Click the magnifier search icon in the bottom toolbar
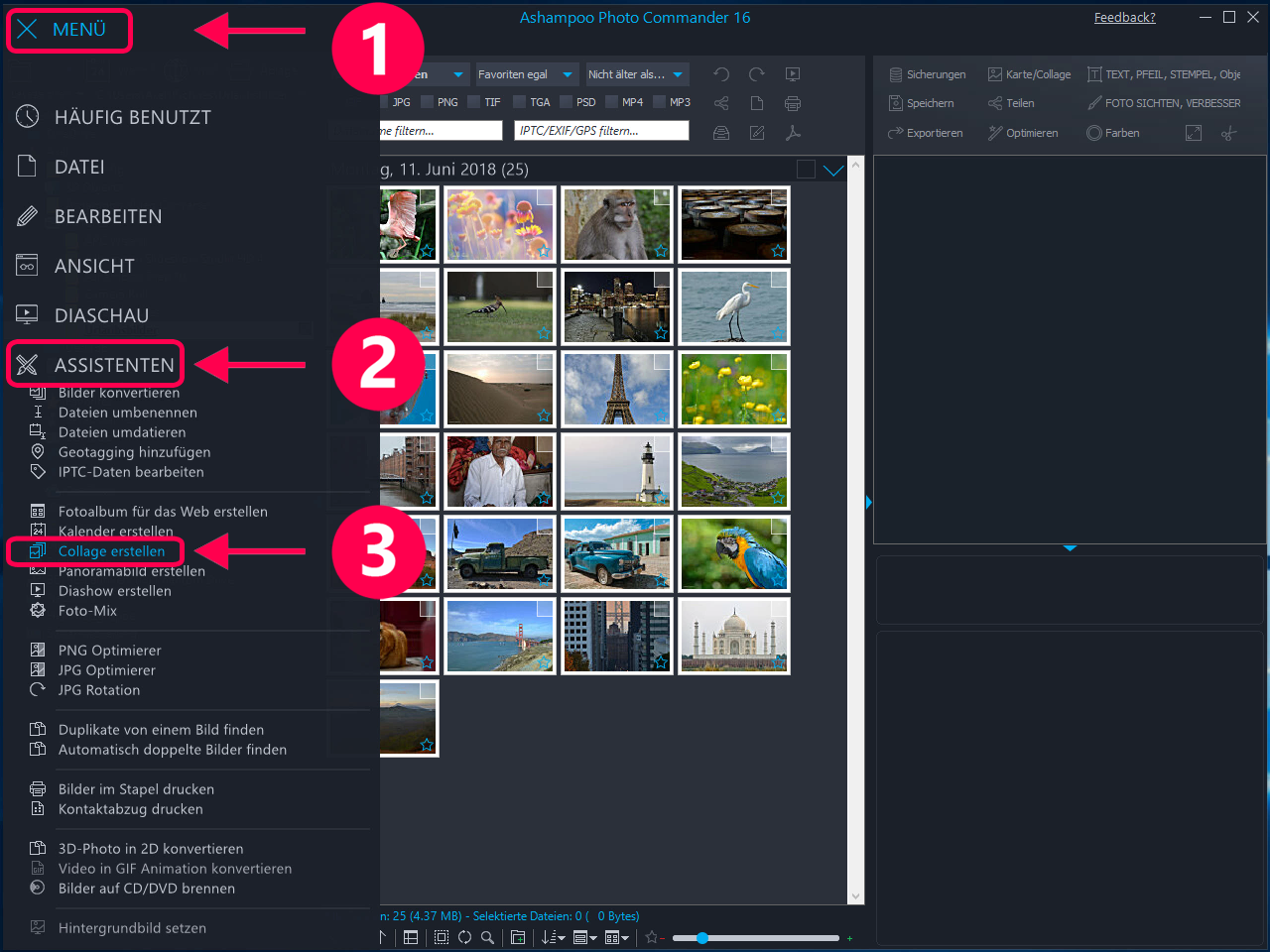The width and height of the screenshot is (1270, 952). [487, 937]
